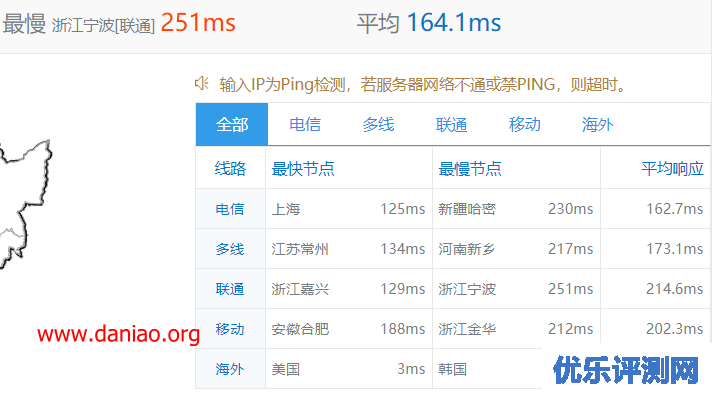Image resolution: width=712 pixels, height=397 pixels.
Task: Click the 164.1ms average summary value
Action: (454, 22)
